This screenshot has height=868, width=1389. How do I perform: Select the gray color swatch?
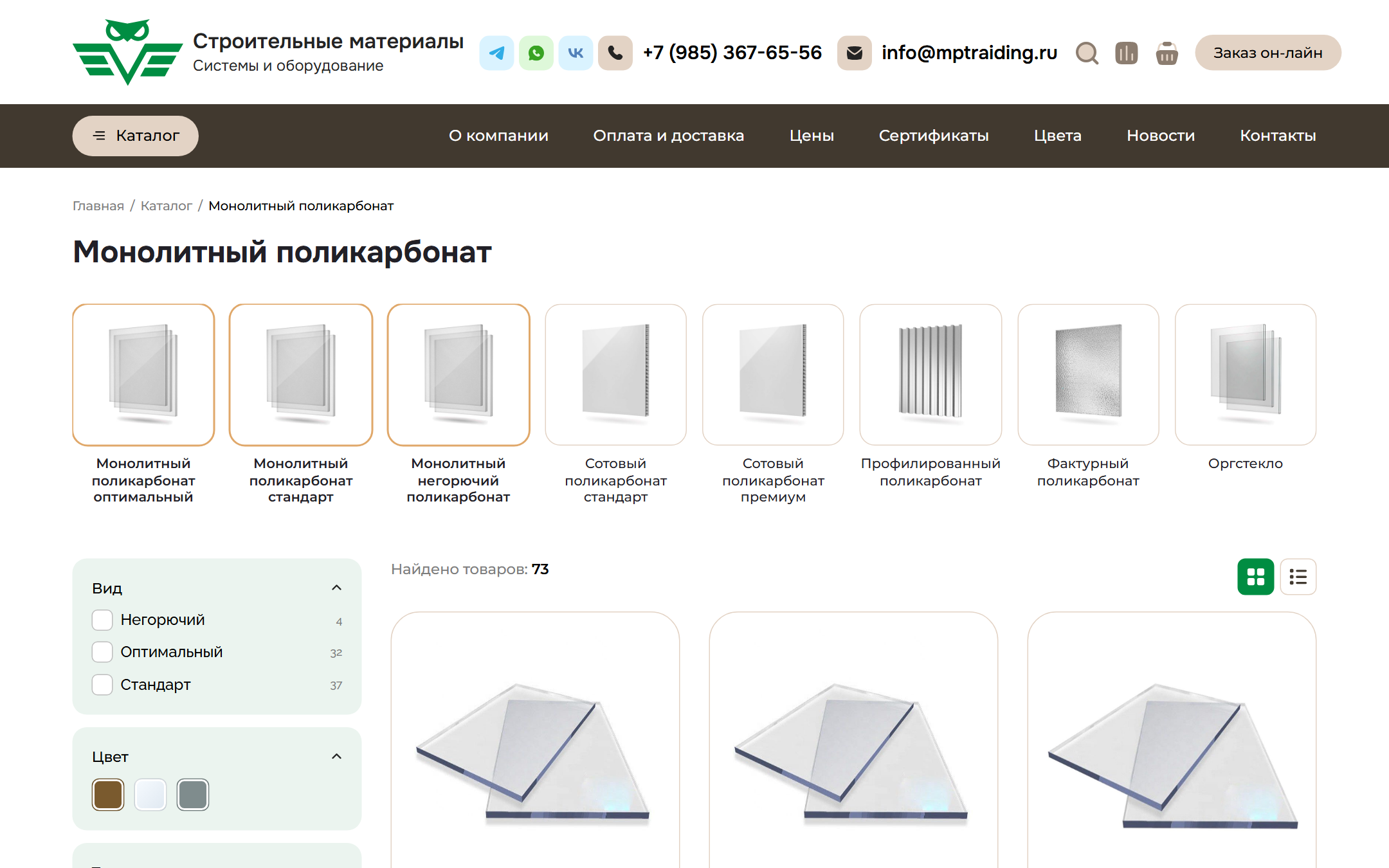pyautogui.click(x=193, y=795)
